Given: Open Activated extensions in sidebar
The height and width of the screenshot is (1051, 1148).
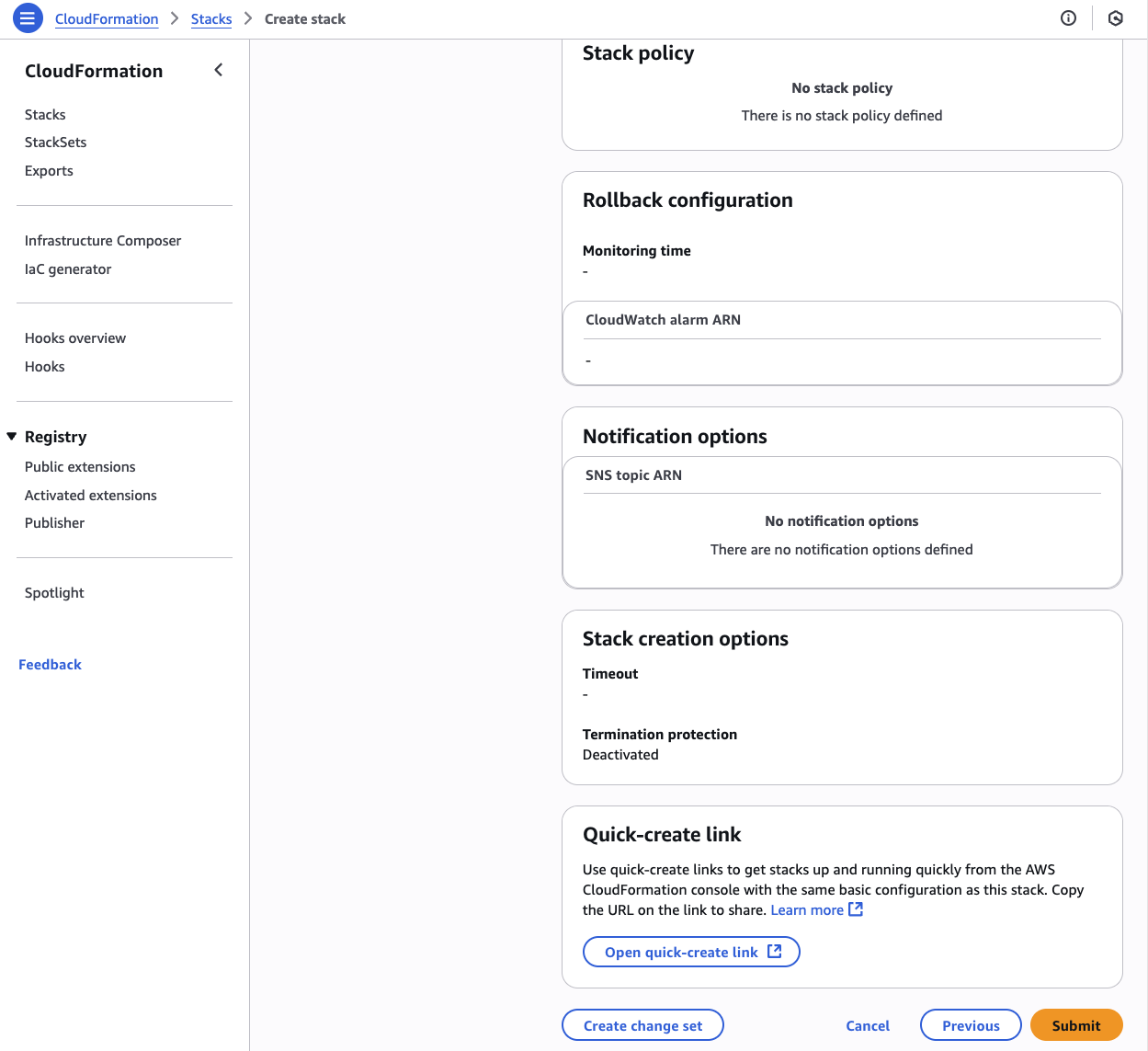Looking at the screenshot, I should (x=91, y=496).
